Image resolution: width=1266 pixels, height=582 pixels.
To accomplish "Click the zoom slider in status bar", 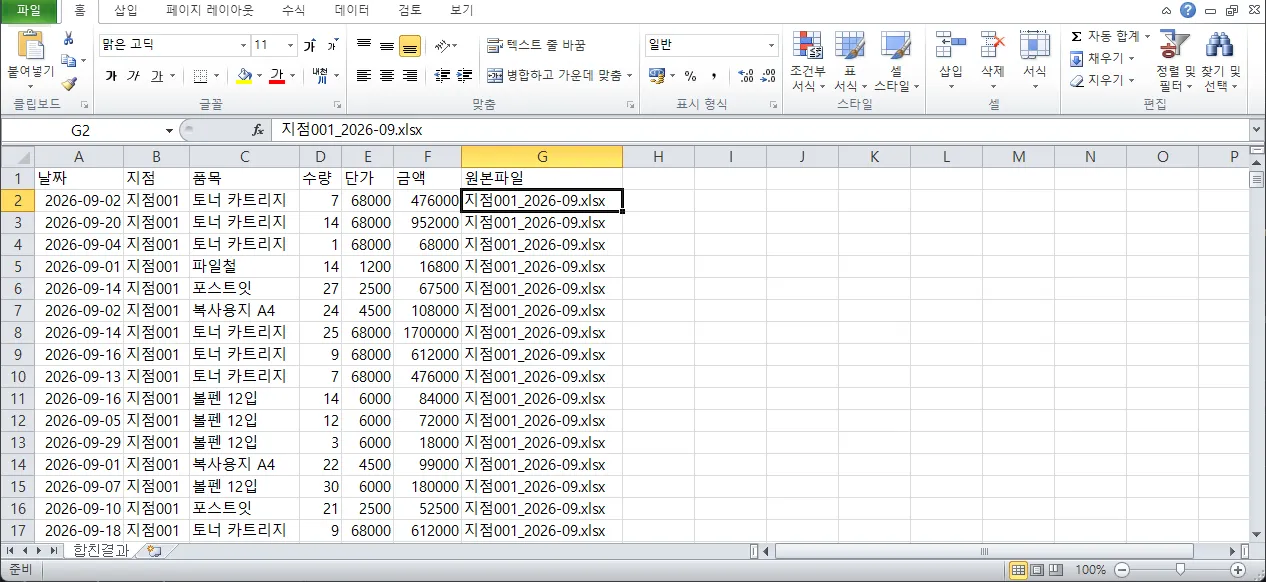I will [1180, 570].
